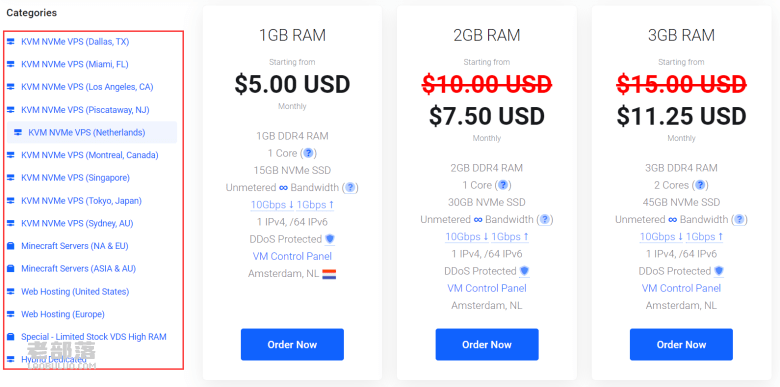Click the icon beside Minecraft Servers (NA & EU)
Viewport: 780px width, 387px height.
[10, 246]
